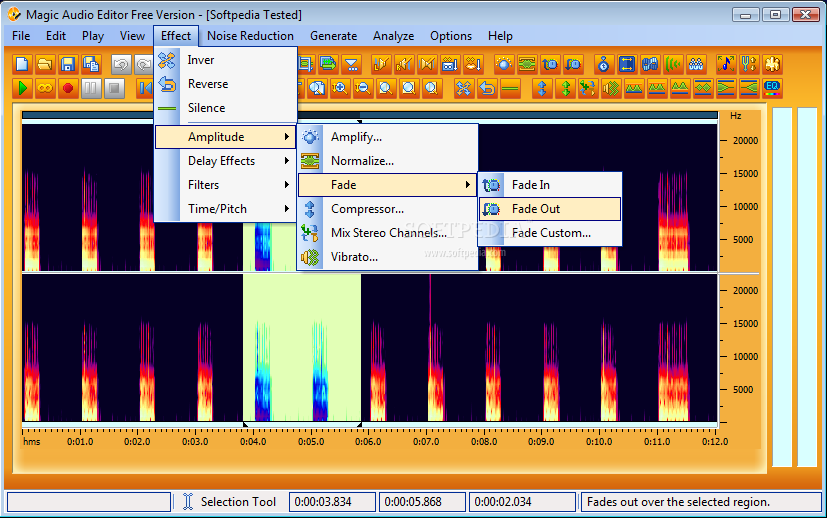Select Compressor... in Amplitude submenu
Screen dimensions: 827x518
point(388,209)
